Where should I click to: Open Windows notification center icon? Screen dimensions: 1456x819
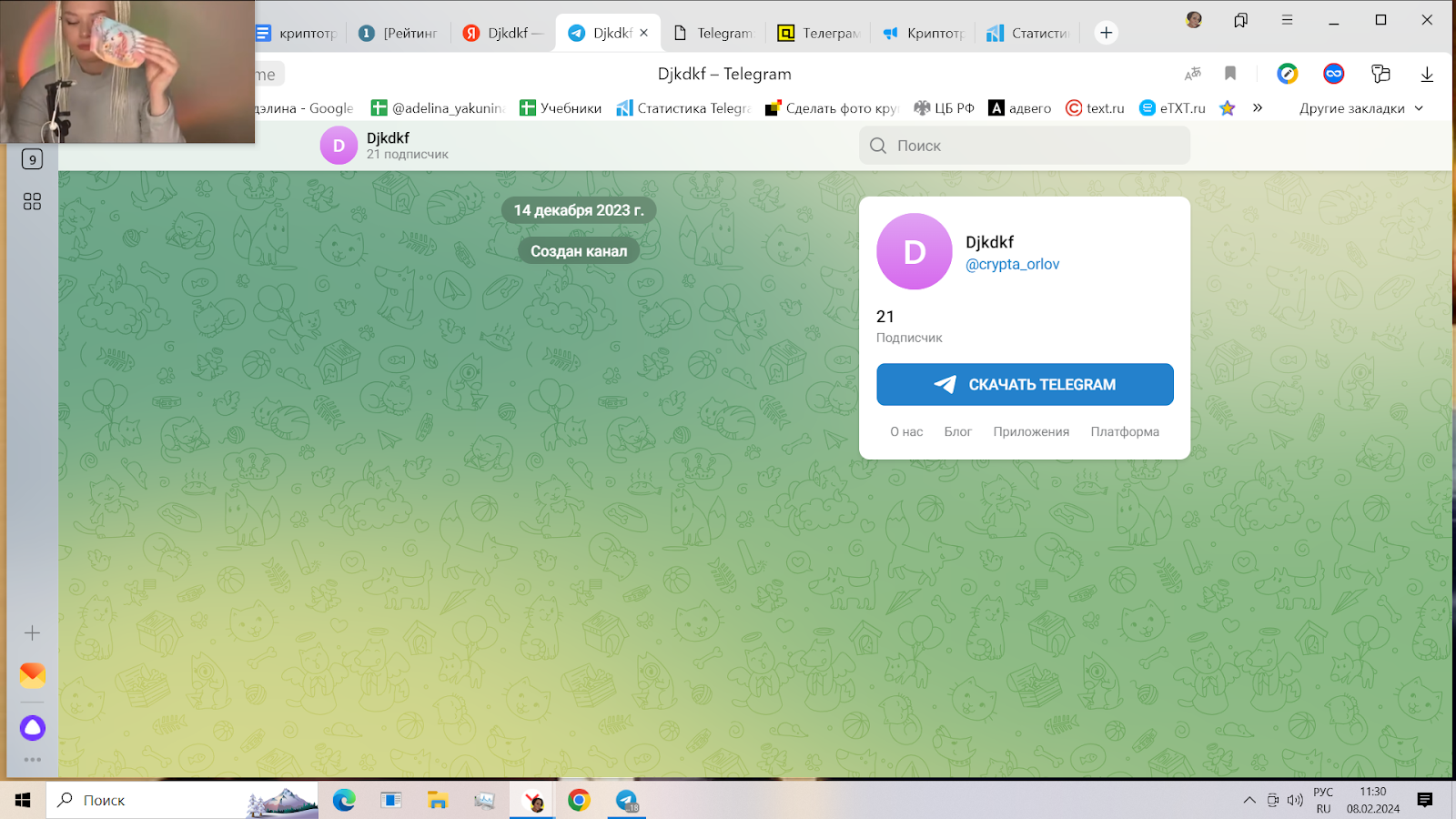(1425, 800)
